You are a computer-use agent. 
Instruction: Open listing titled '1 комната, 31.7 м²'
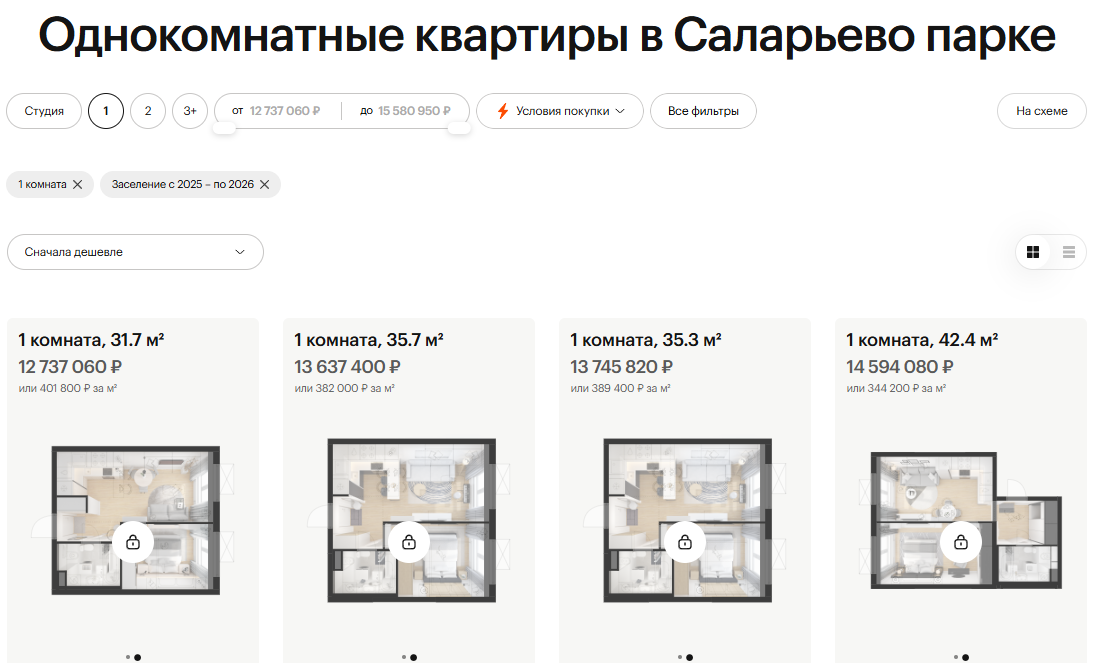tap(91, 340)
